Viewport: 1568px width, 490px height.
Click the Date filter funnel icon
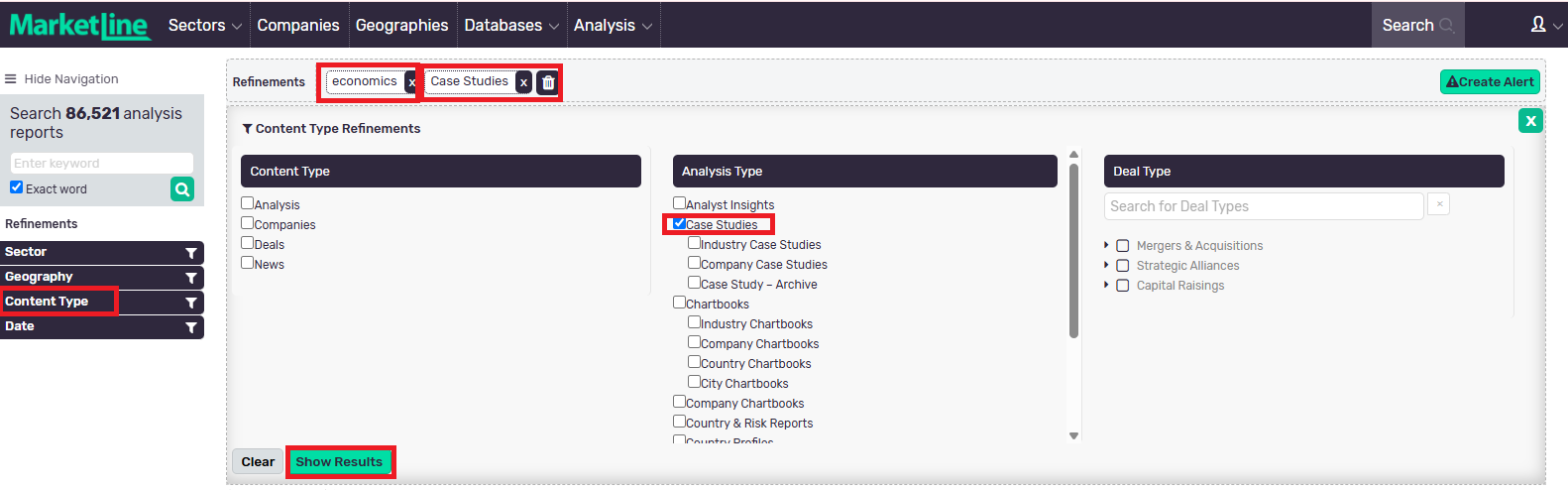click(191, 327)
